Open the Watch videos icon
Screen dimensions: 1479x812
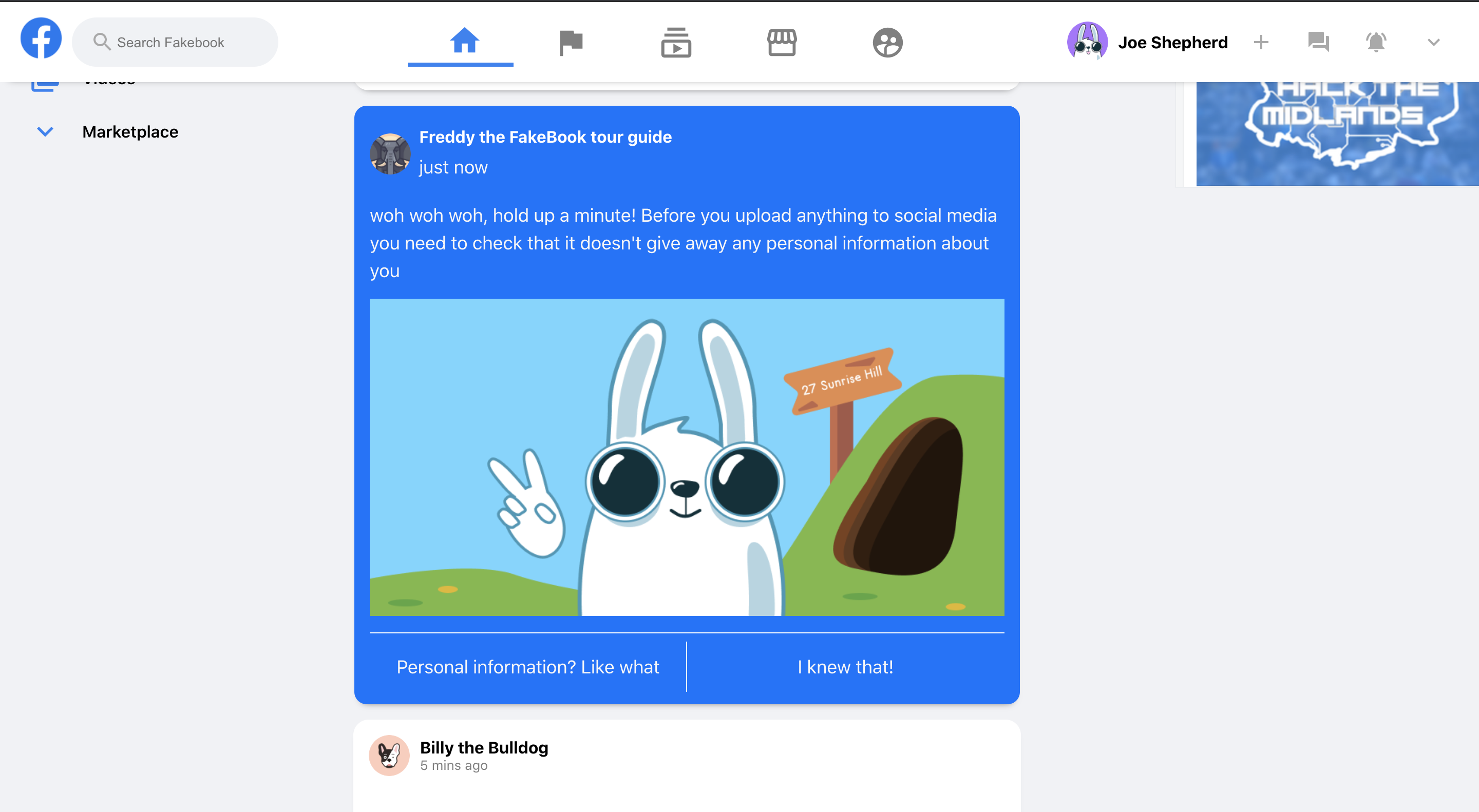click(676, 43)
